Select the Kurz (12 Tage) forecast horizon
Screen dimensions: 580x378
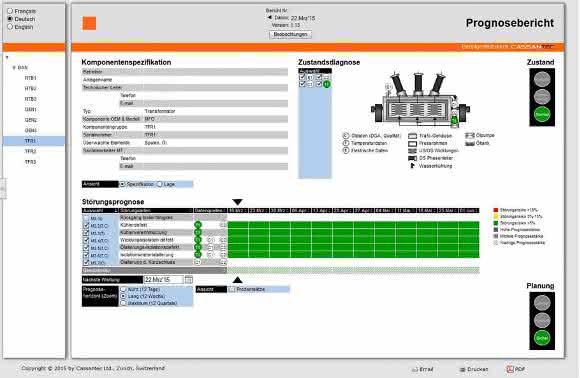(124, 289)
